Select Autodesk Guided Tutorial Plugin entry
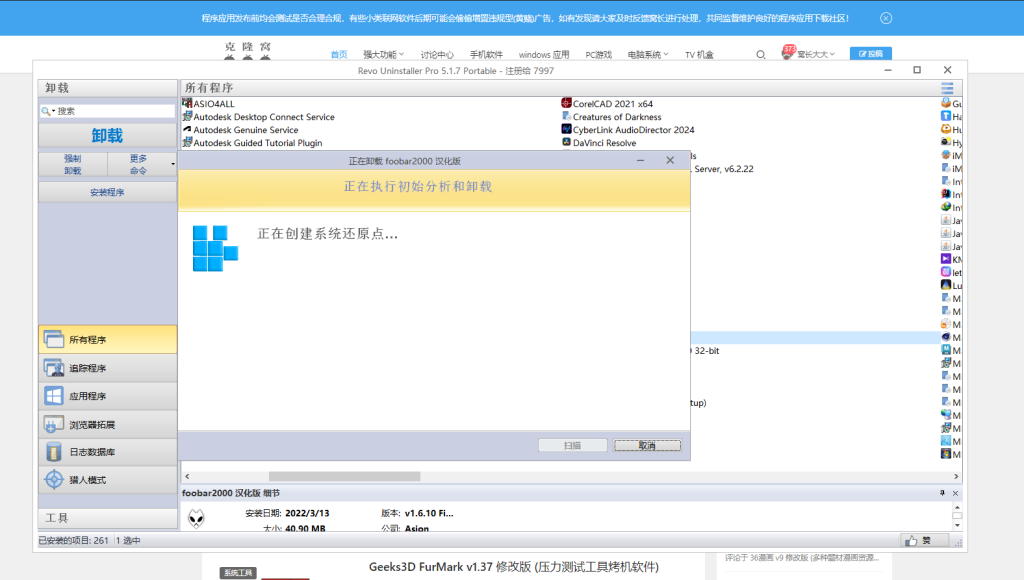1024x580 pixels. coord(257,143)
